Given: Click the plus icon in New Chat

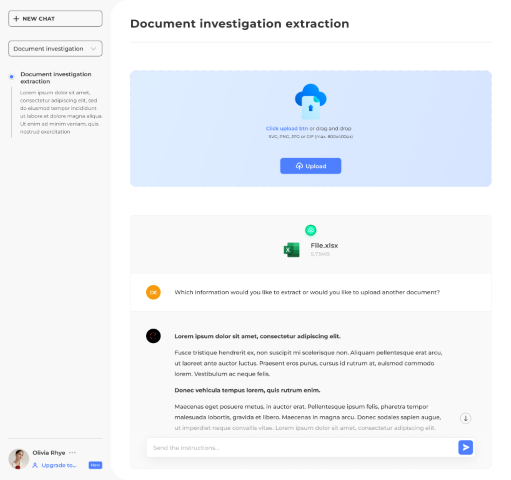Looking at the screenshot, I should pyautogui.click(x=16, y=19).
